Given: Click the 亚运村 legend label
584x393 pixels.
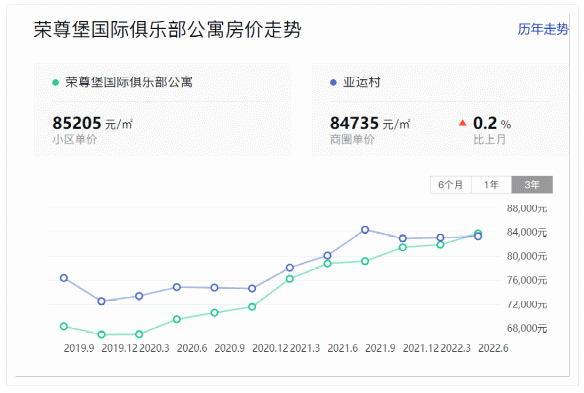Looking at the screenshot, I should tap(362, 82).
